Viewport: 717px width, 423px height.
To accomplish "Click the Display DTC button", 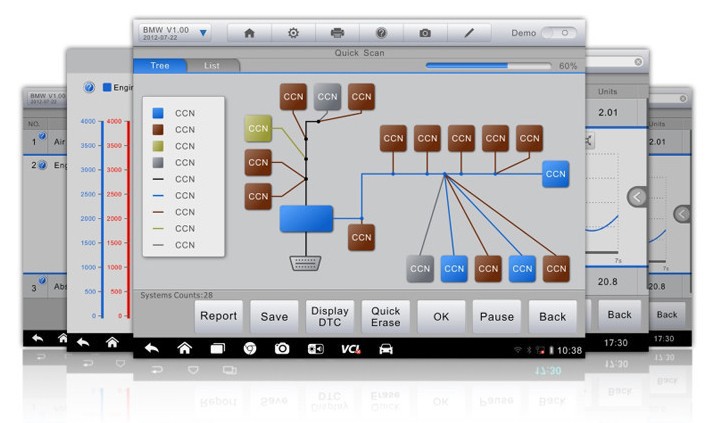I will tap(329, 316).
